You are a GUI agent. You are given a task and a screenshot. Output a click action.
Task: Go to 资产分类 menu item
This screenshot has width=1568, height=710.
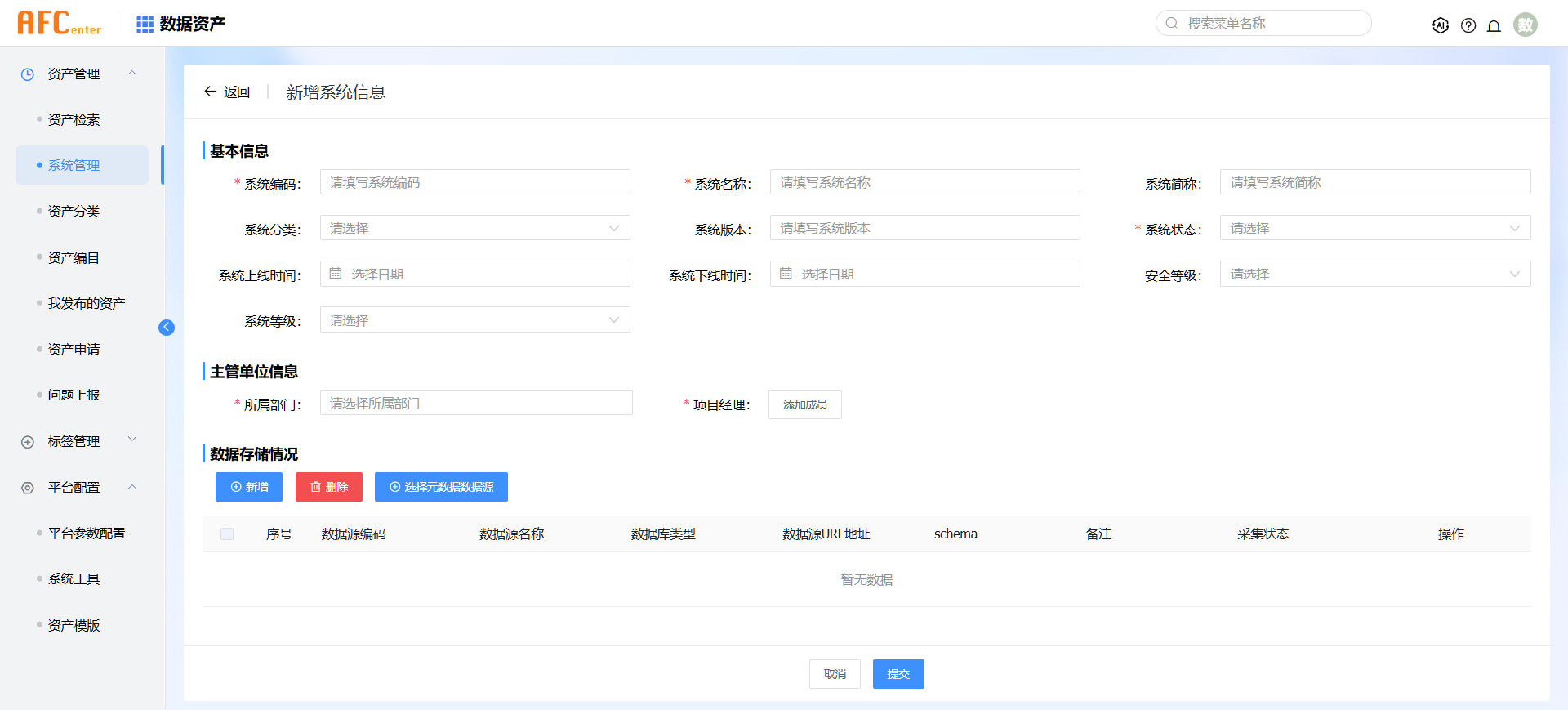click(73, 211)
